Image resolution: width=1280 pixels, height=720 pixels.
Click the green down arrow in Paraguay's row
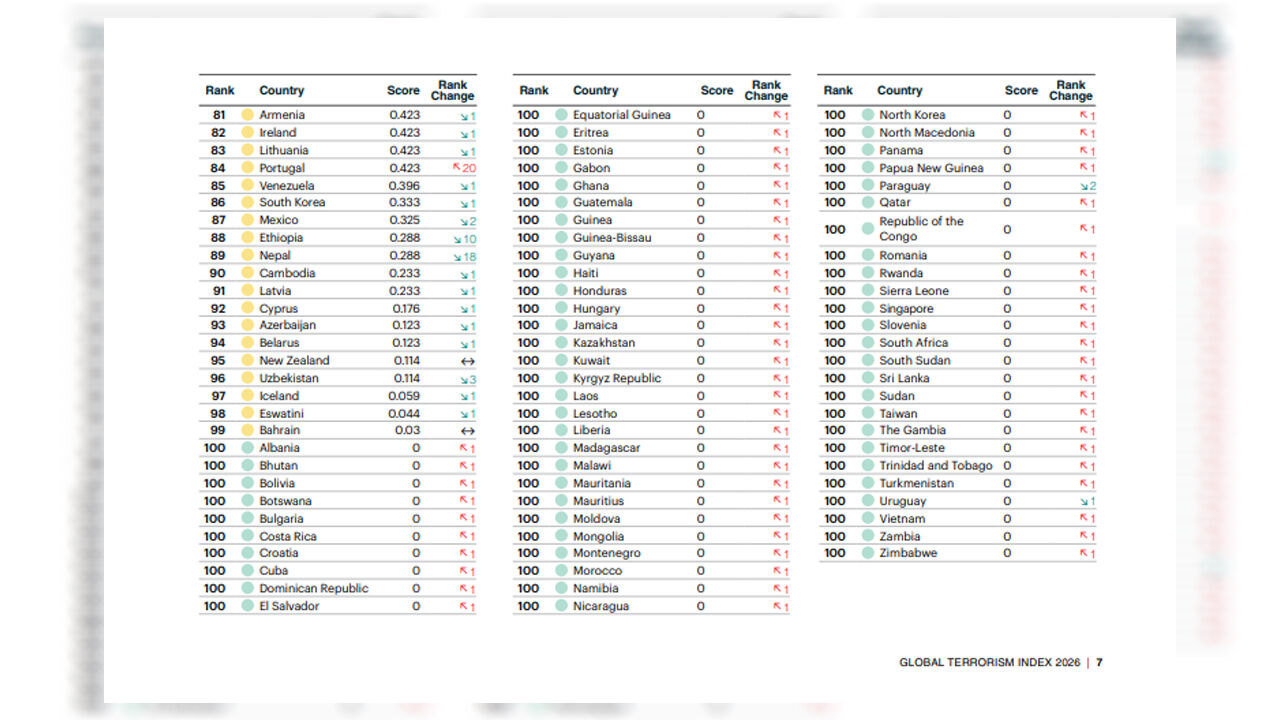point(1083,186)
